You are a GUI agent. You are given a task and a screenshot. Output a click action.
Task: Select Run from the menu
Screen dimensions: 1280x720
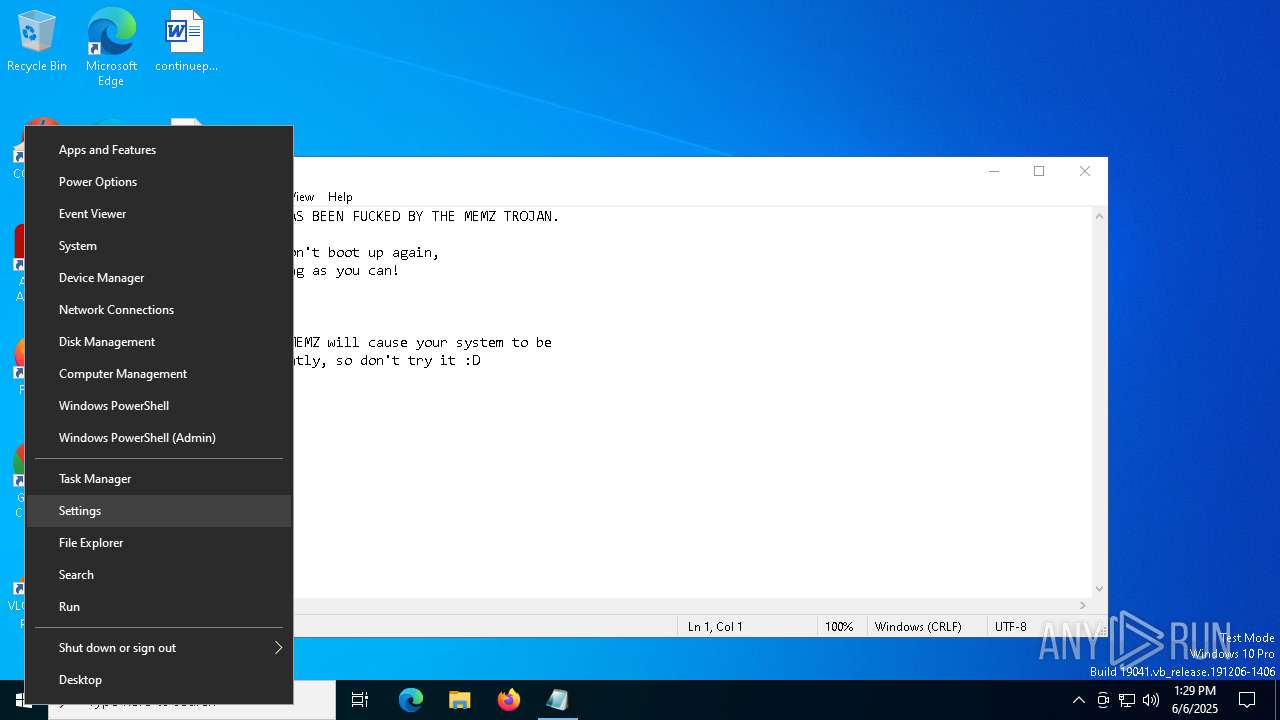point(159,607)
